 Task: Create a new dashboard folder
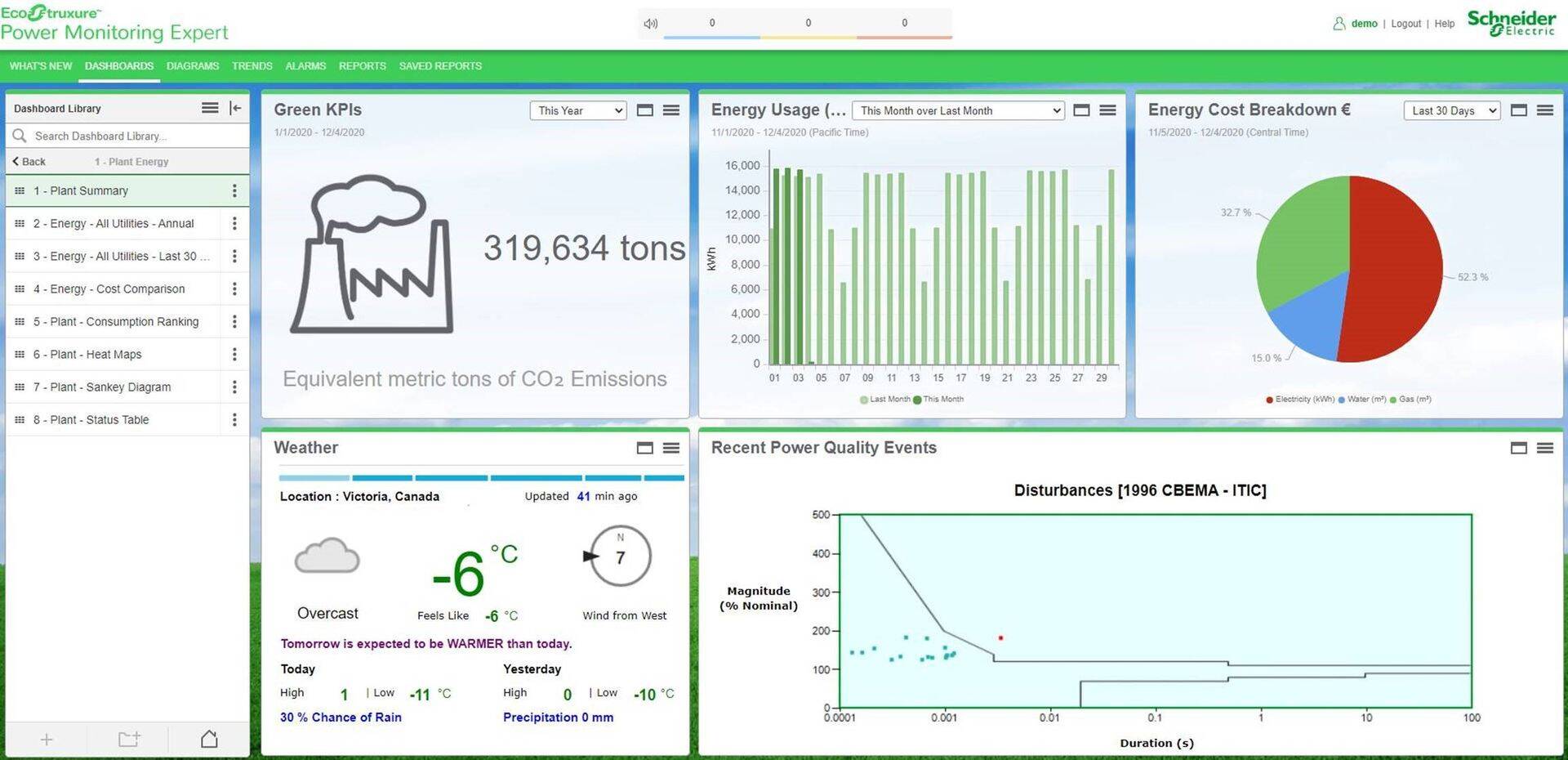click(x=127, y=739)
